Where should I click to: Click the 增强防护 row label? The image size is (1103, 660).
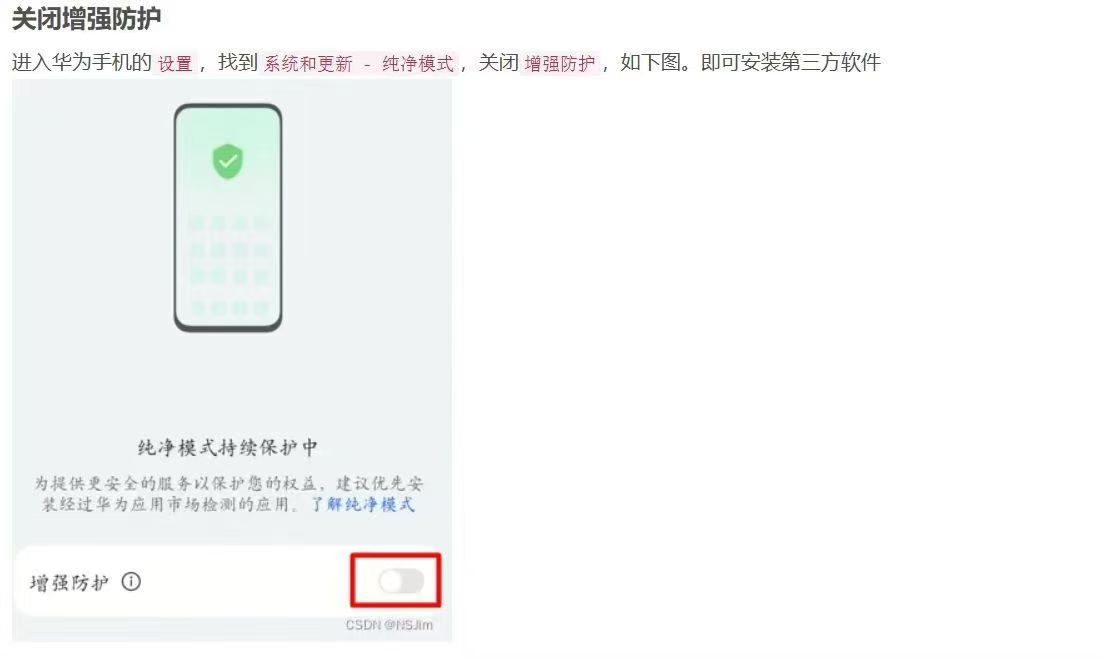[x=69, y=582]
